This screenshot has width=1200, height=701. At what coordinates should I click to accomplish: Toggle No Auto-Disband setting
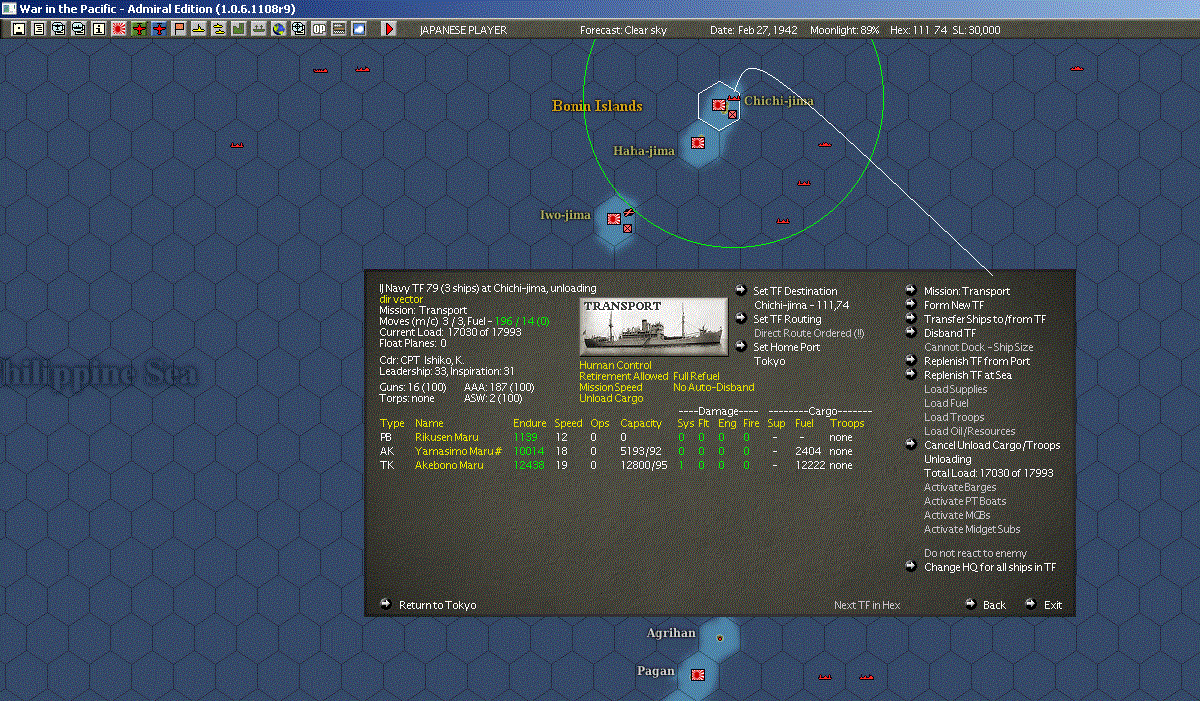click(714, 387)
